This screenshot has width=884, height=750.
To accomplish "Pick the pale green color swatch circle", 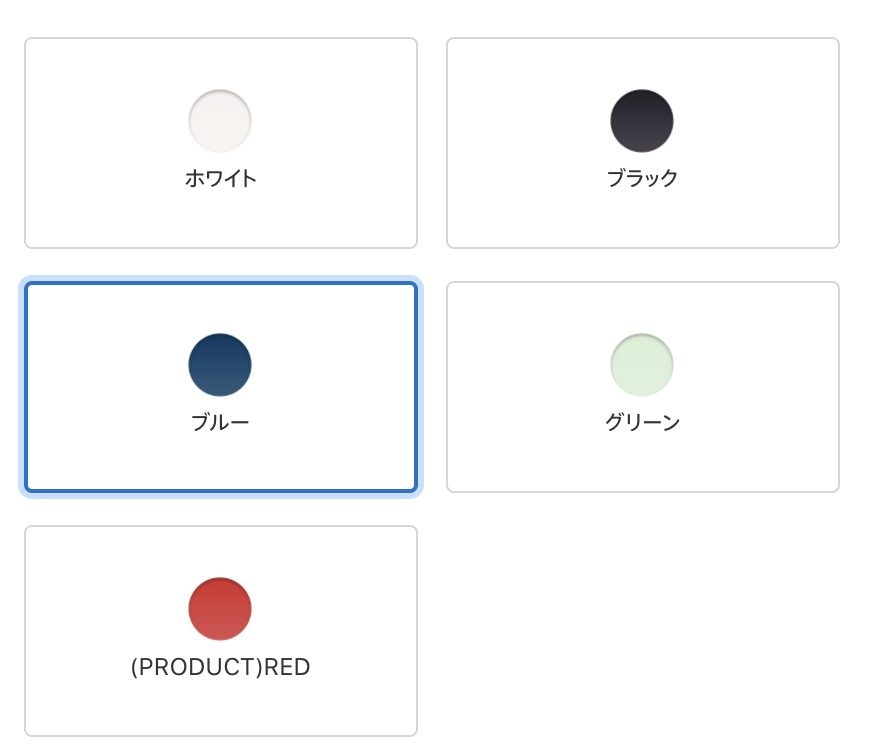I will (x=642, y=365).
